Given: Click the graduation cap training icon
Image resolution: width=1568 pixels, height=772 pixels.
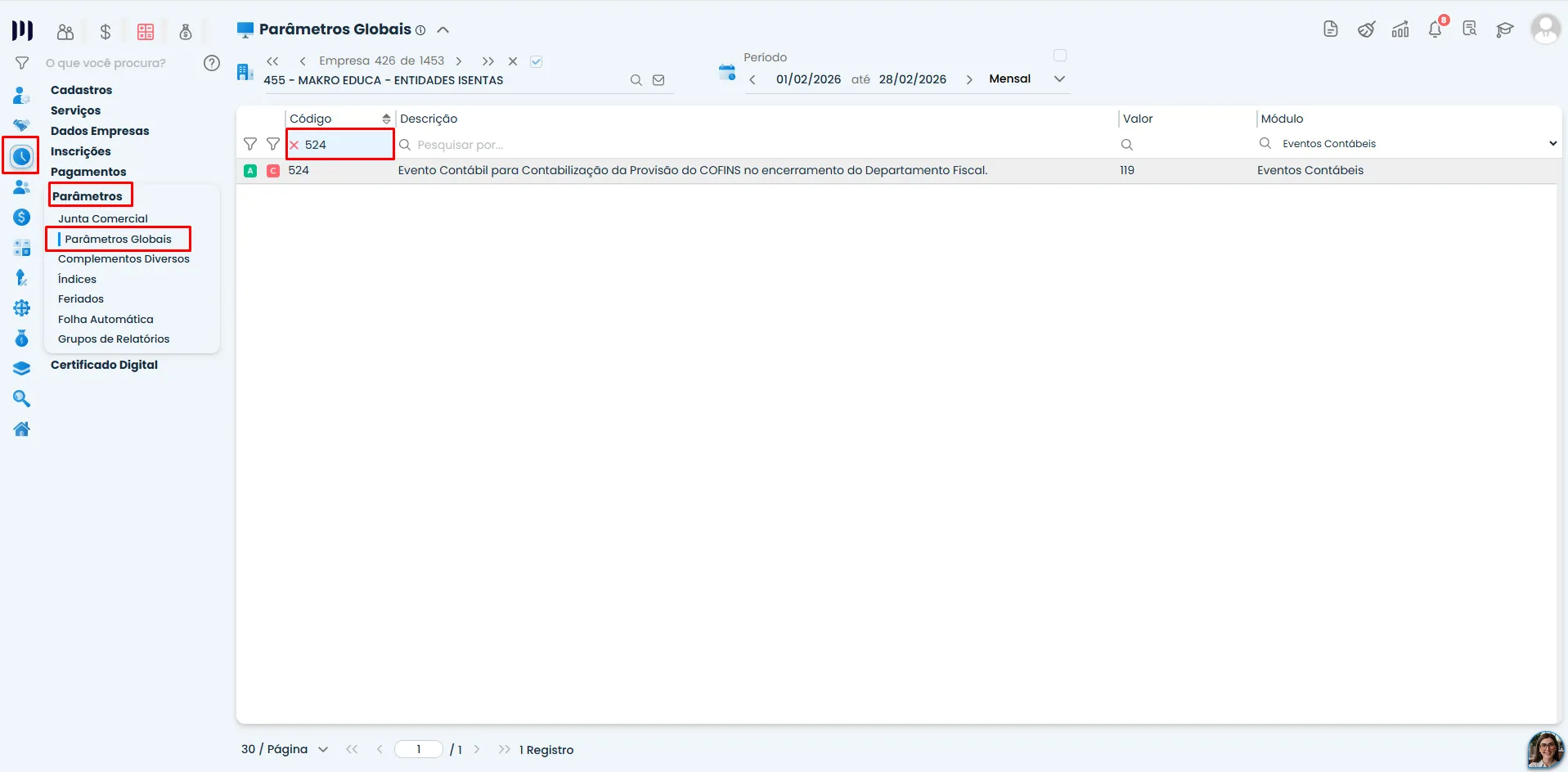Looking at the screenshot, I should [x=1504, y=29].
